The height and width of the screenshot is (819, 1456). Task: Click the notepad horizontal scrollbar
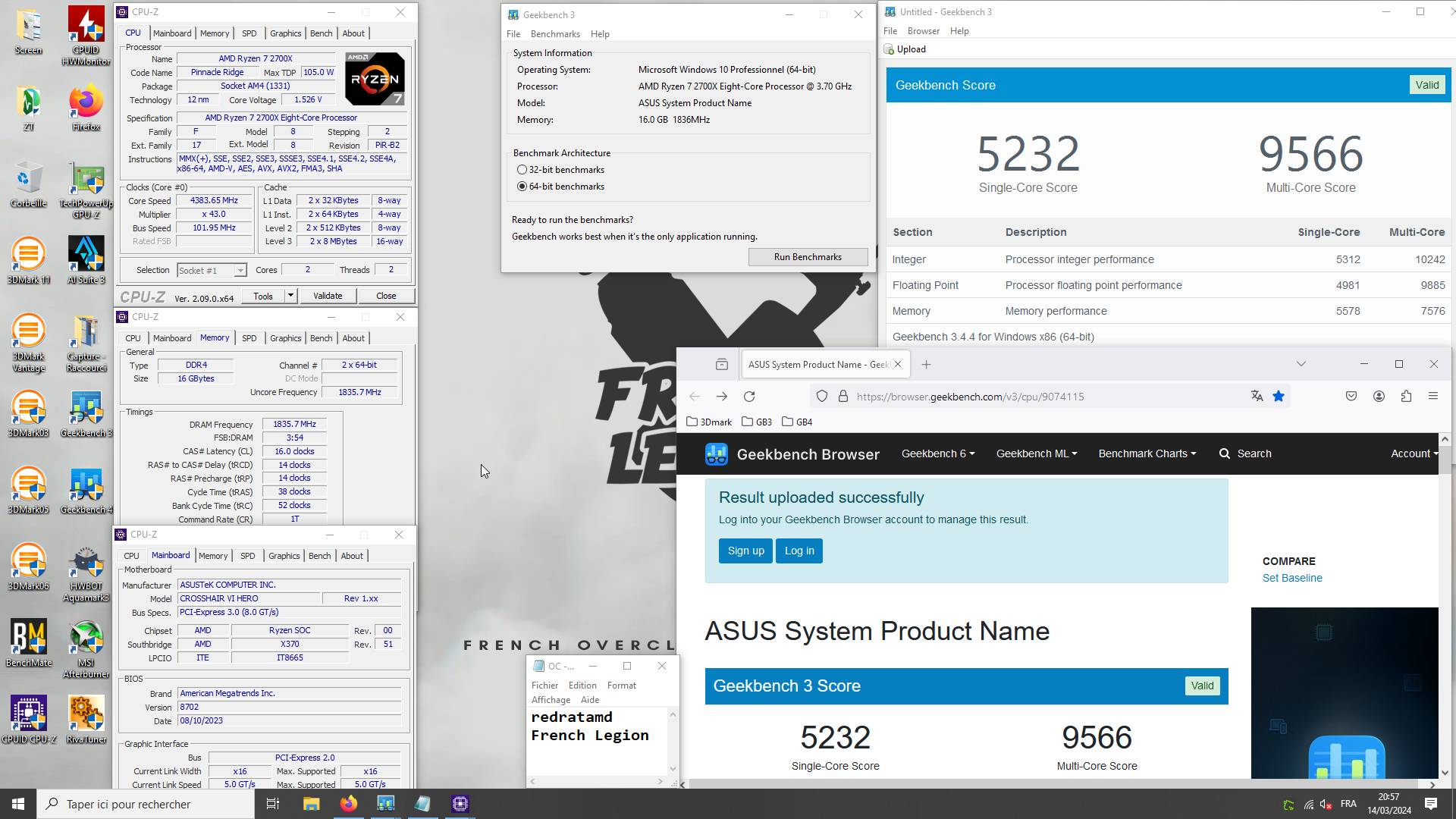click(597, 781)
